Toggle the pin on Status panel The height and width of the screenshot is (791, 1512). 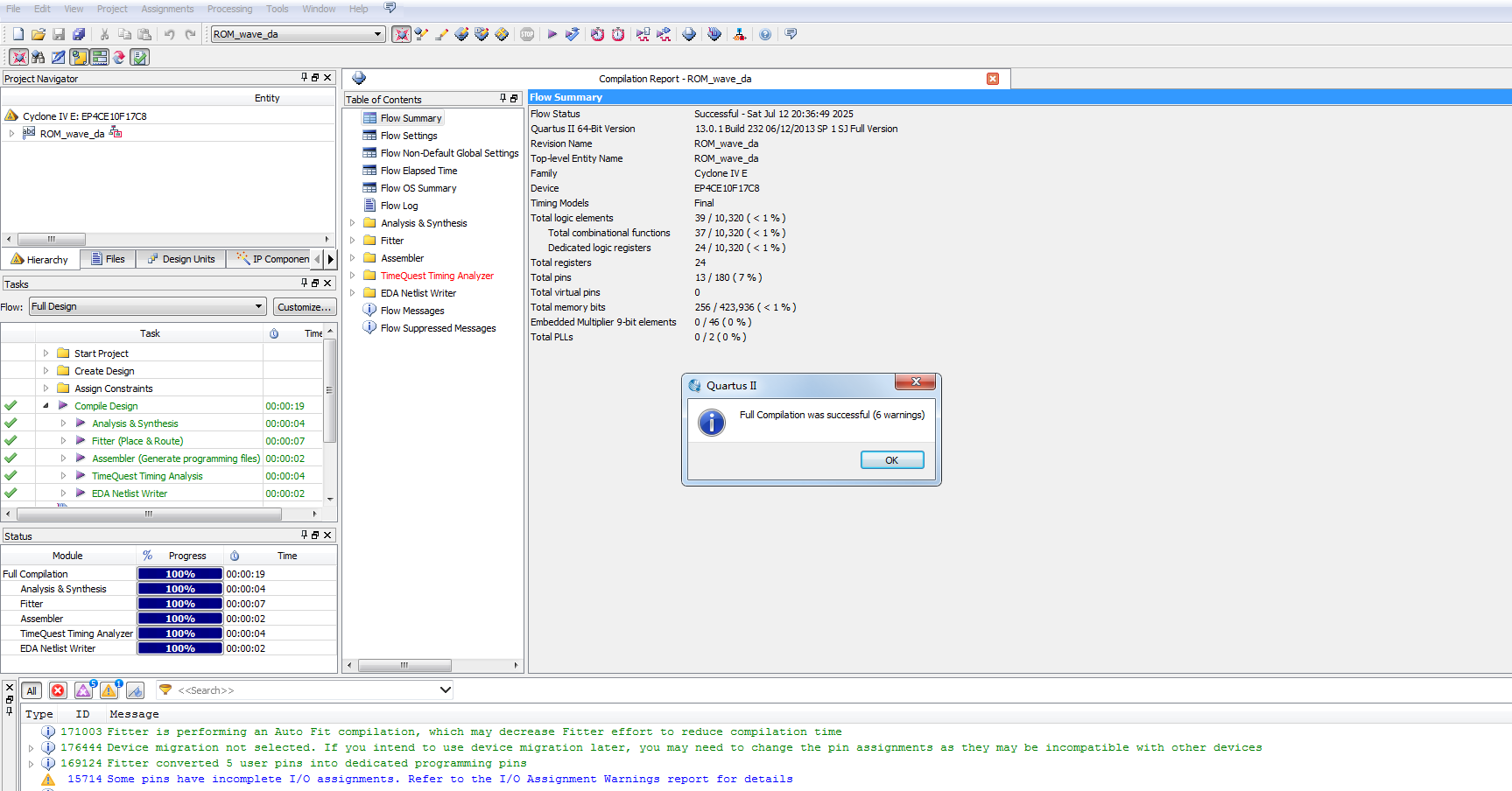coord(305,535)
